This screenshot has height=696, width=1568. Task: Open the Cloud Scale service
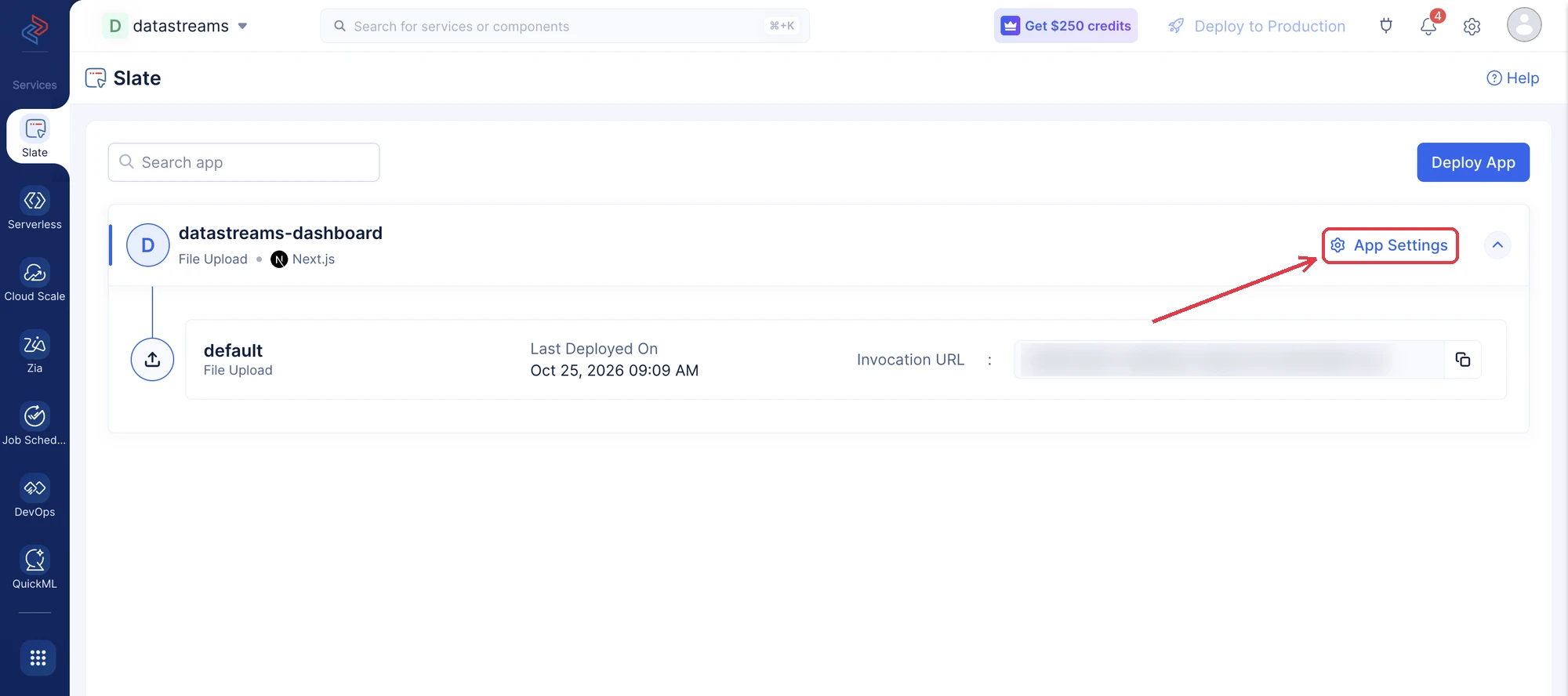tap(34, 281)
